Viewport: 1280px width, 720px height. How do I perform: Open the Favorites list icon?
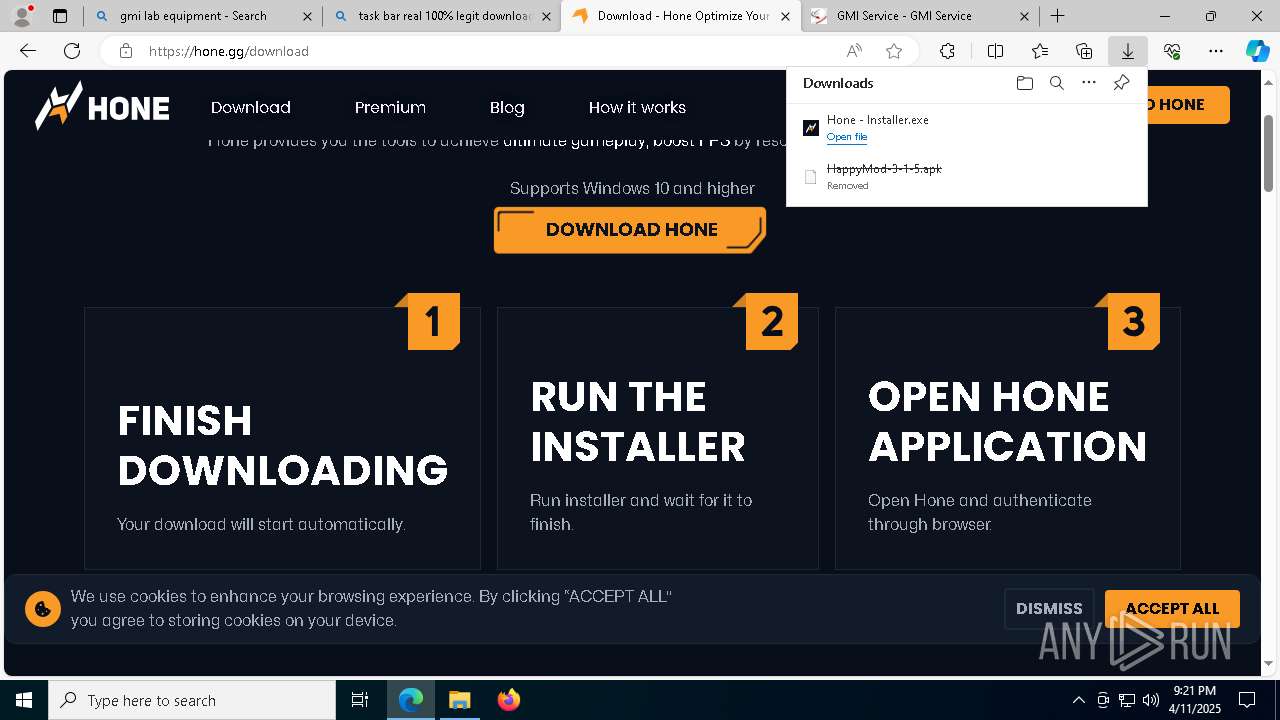(1040, 51)
